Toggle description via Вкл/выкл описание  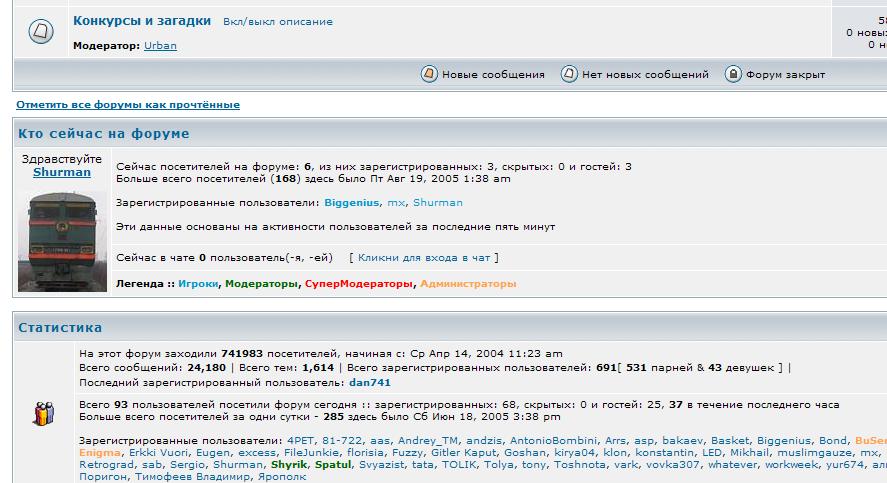[278, 21]
